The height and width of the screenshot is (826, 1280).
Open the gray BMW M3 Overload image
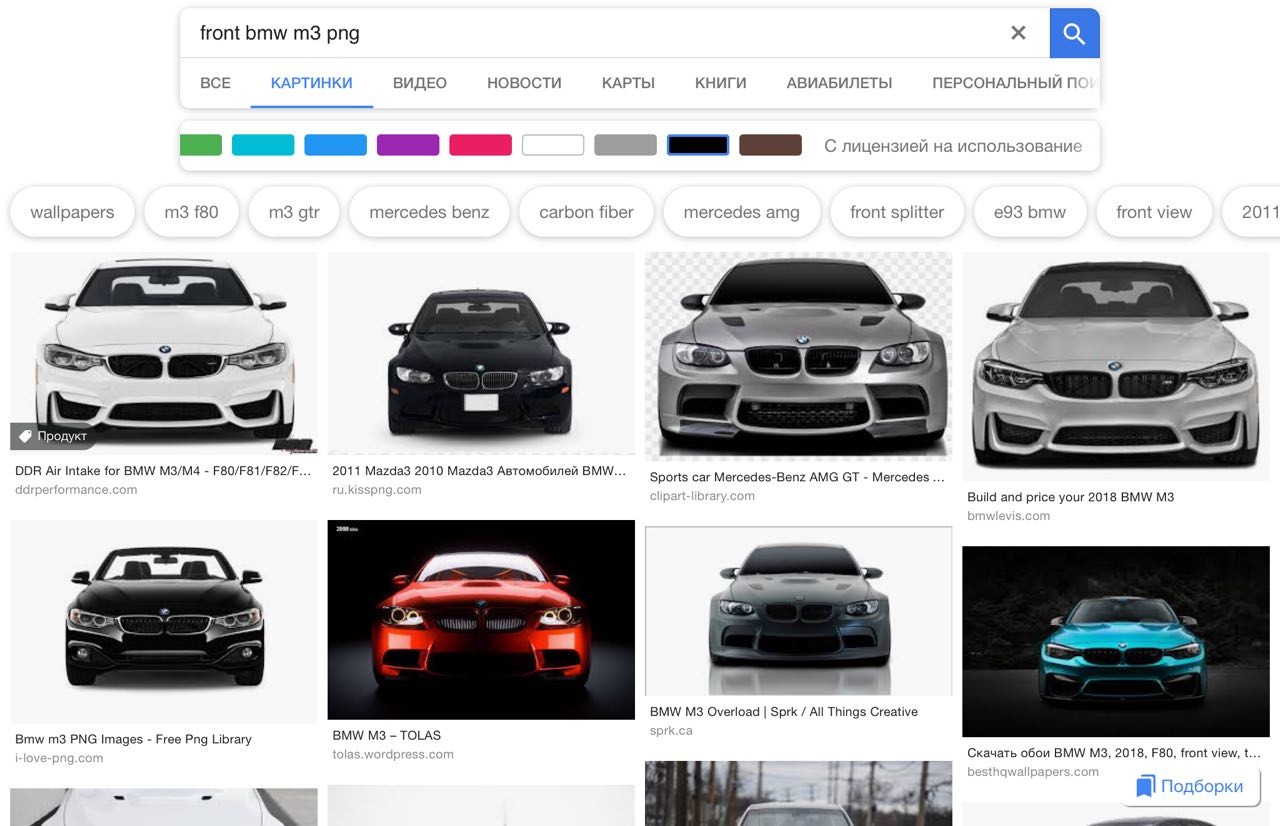[x=798, y=611]
